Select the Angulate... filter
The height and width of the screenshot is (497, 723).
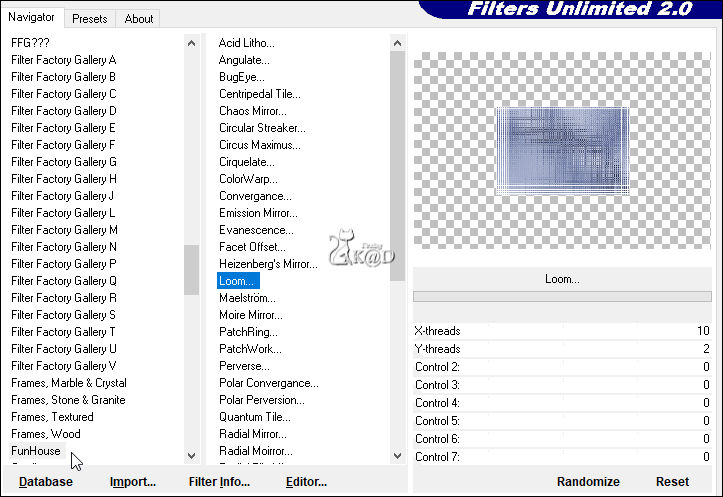(x=244, y=60)
